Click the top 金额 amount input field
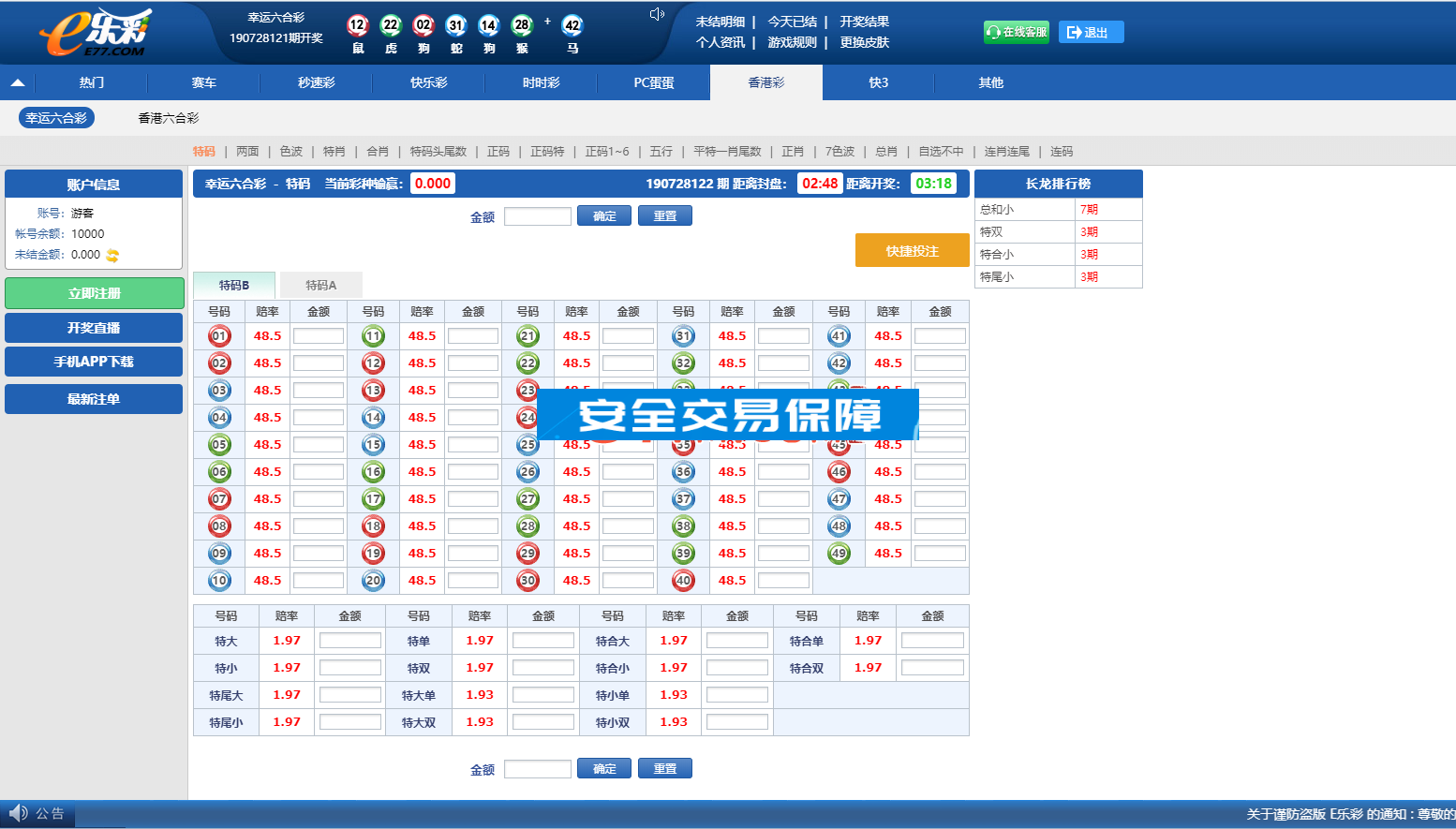 click(x=537, y=216)
